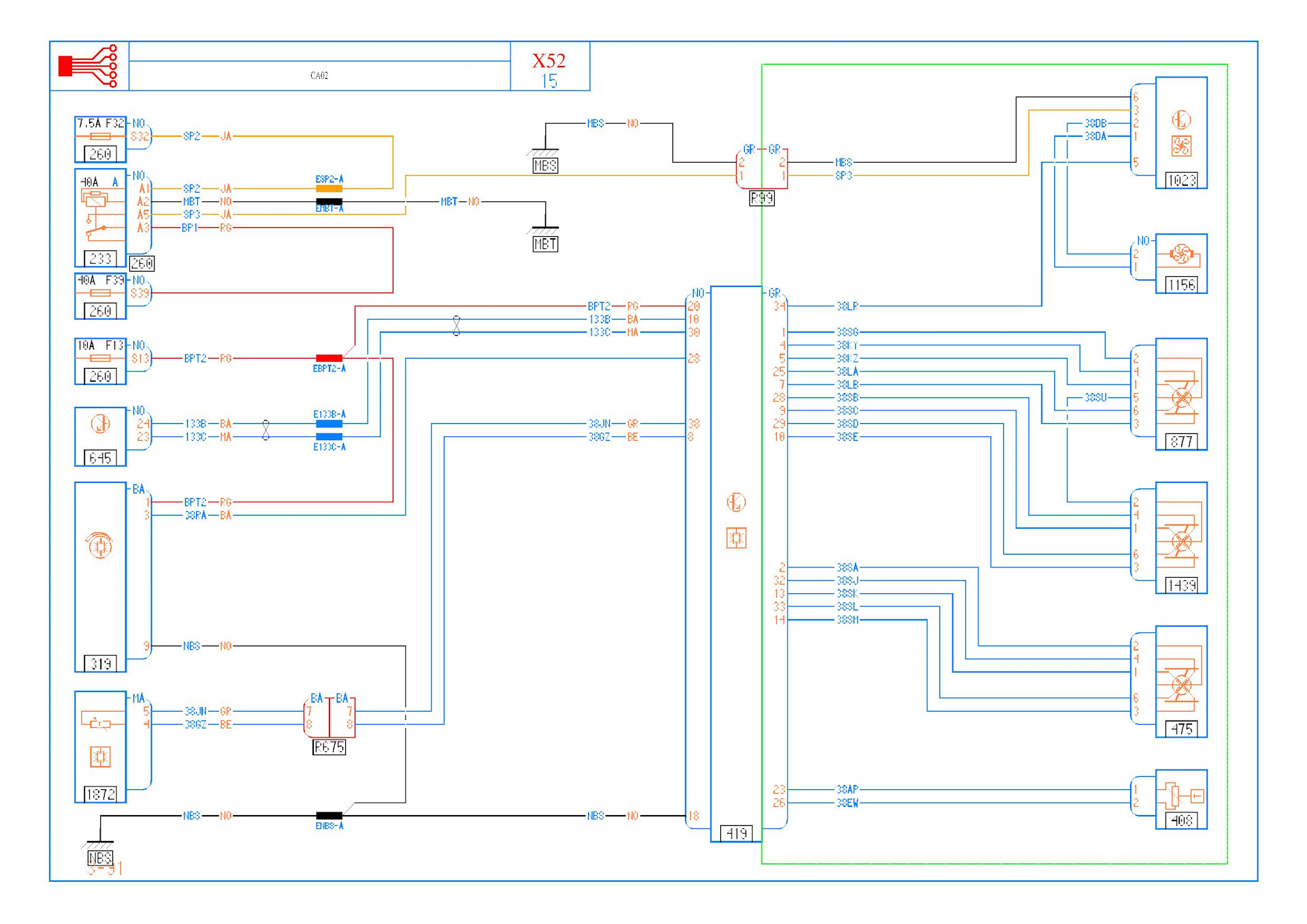Click the clock icon in component 645
1307x924 pixels.
pyautogui.click(x=100, y=425)
